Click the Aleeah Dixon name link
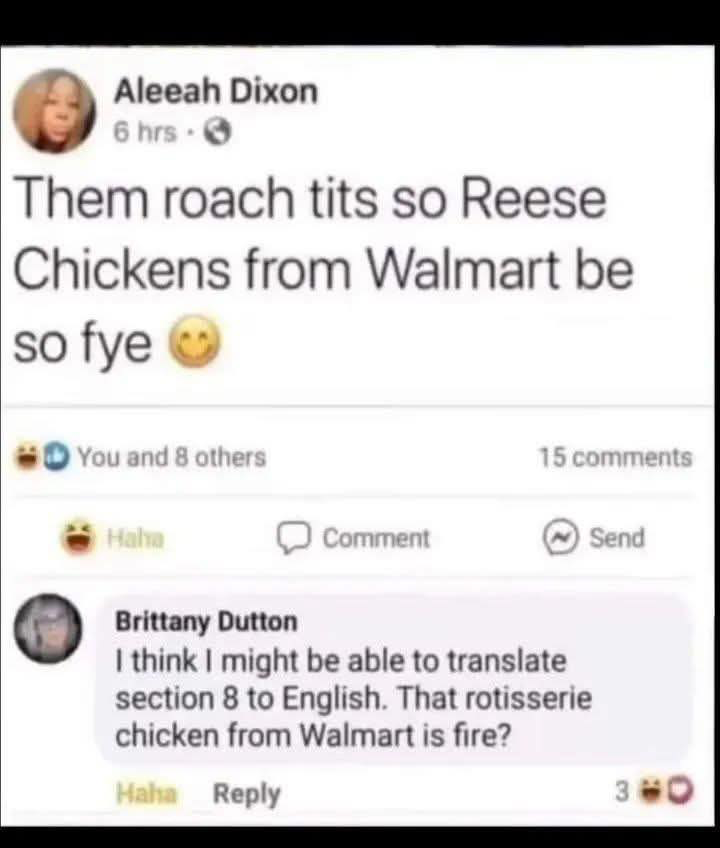Screen dimensions: 720x848 (x=216, y=91)
